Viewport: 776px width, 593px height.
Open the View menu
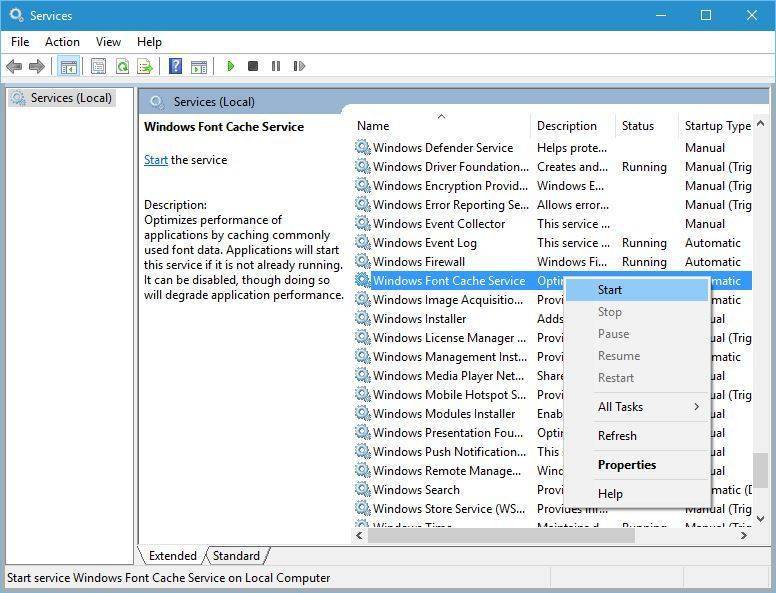pos(108,42)
